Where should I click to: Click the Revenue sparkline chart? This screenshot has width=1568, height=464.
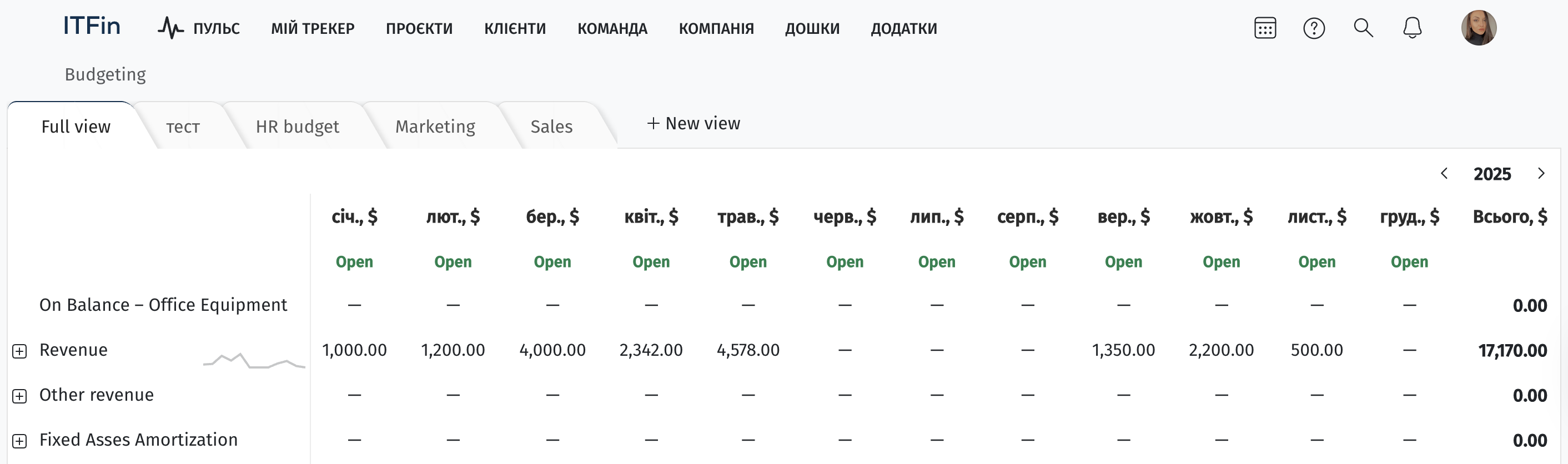254,361
